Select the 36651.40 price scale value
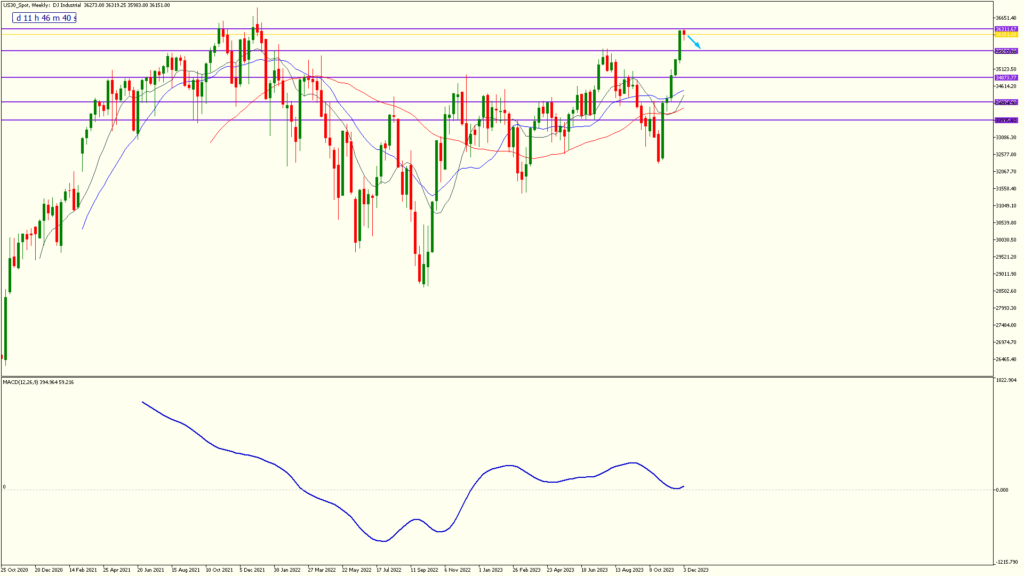 tap(1006, 18)
